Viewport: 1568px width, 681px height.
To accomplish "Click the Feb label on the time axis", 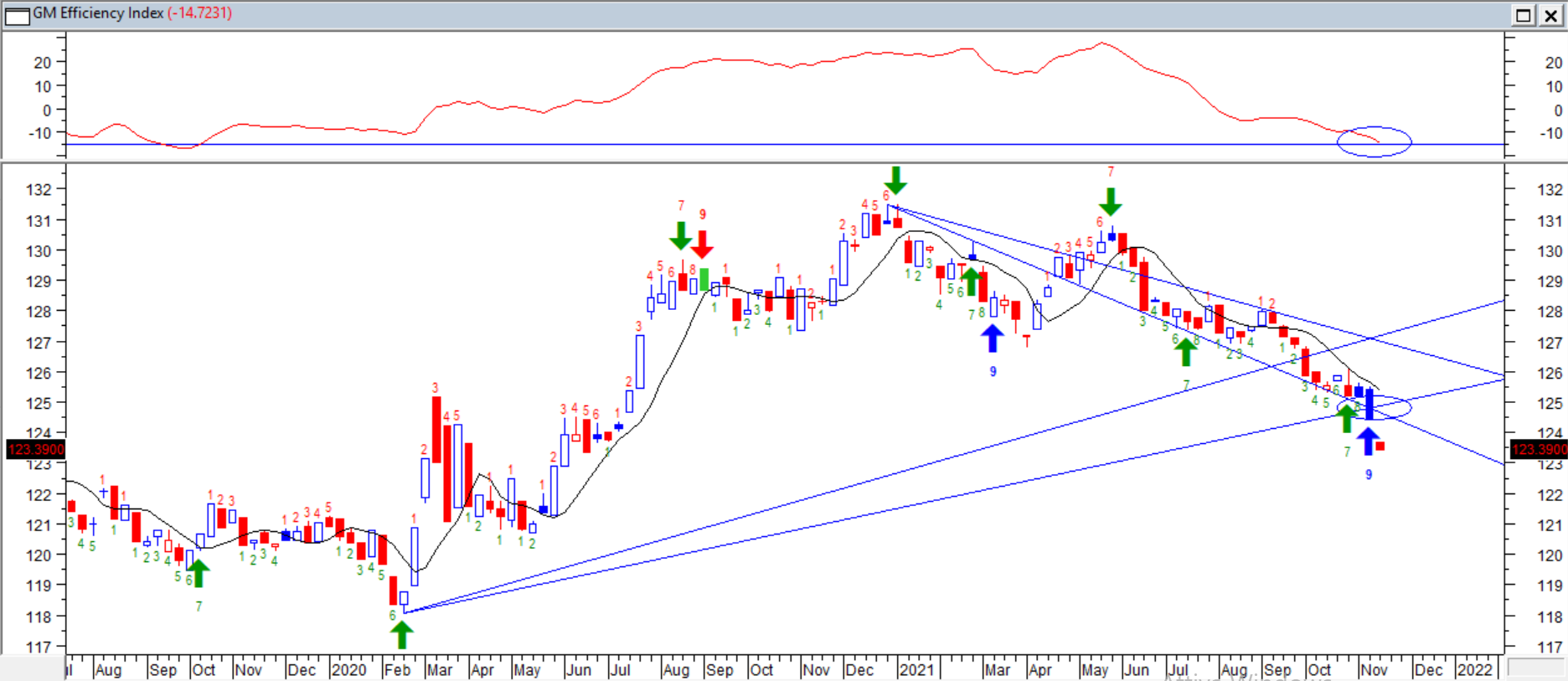I will [397, 670].
